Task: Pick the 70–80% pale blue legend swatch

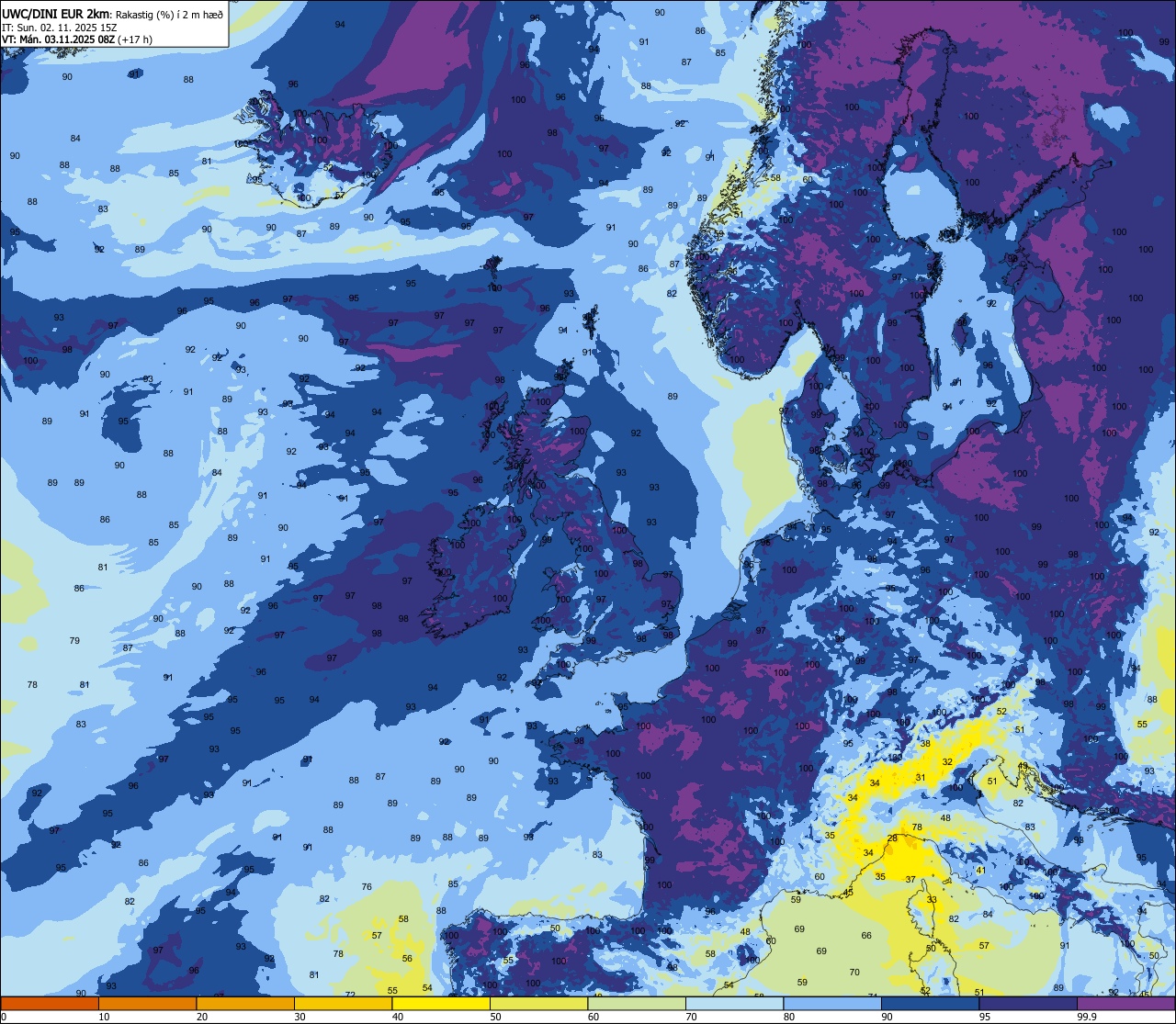Action: tap(735, 1003)
